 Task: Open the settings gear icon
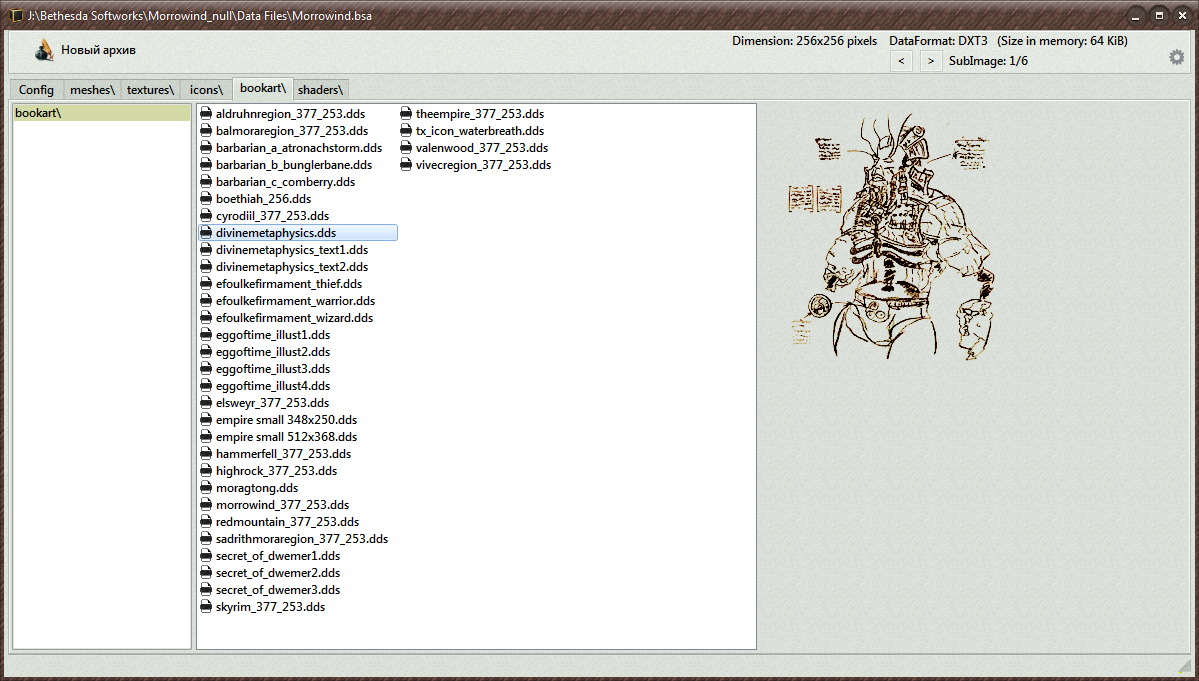click(x=1176, y=57)
